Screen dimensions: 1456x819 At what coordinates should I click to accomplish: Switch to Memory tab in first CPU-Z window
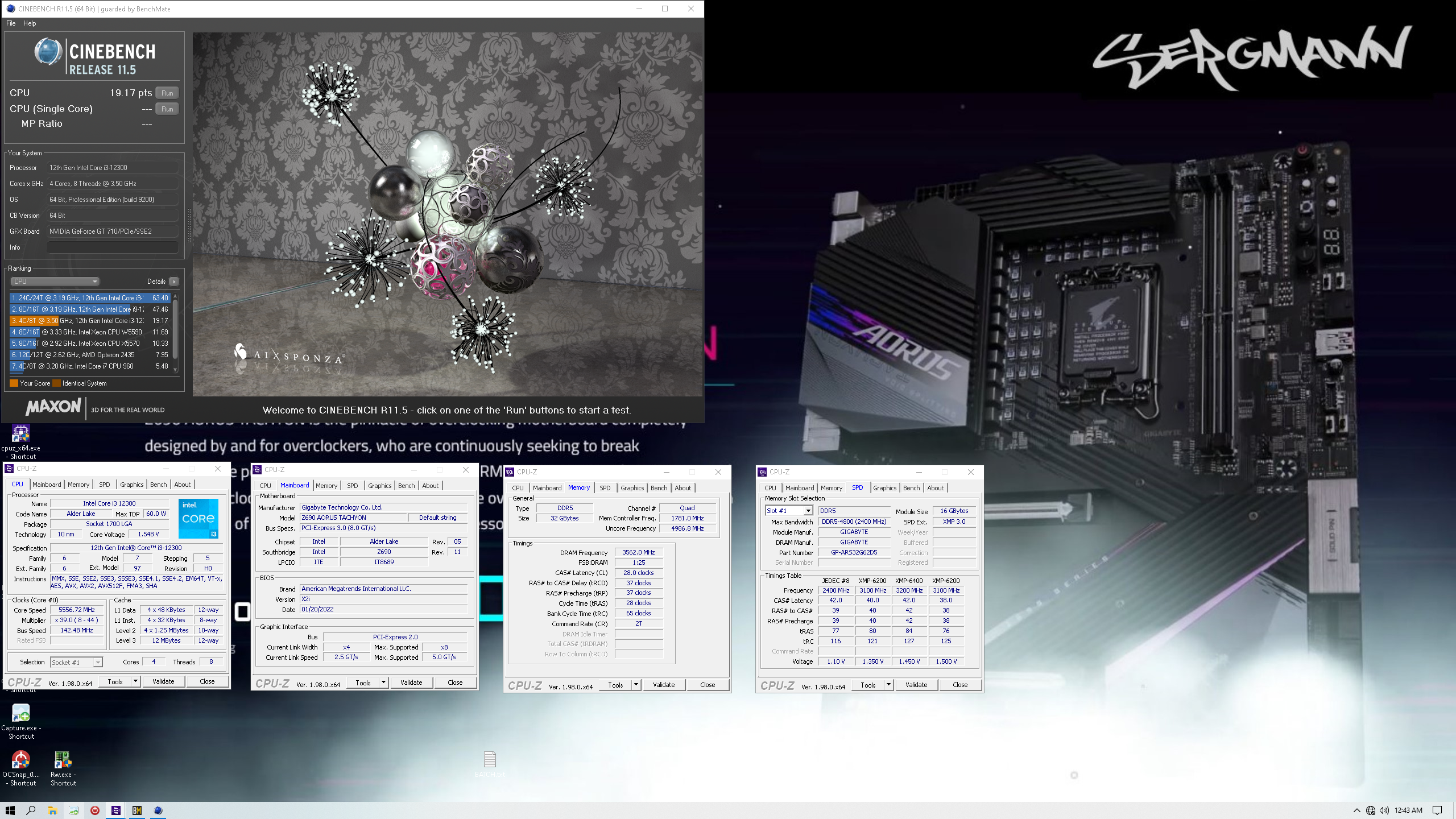click(78, 485)
